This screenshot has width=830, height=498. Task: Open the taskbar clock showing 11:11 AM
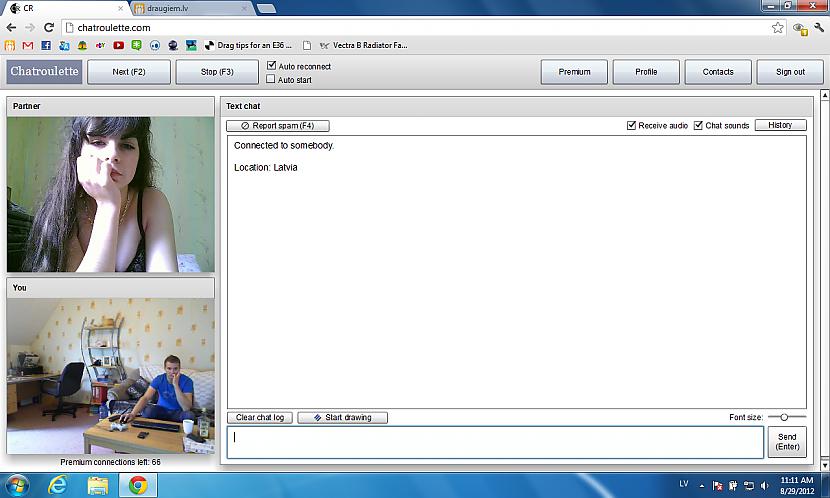pos(797,485)
